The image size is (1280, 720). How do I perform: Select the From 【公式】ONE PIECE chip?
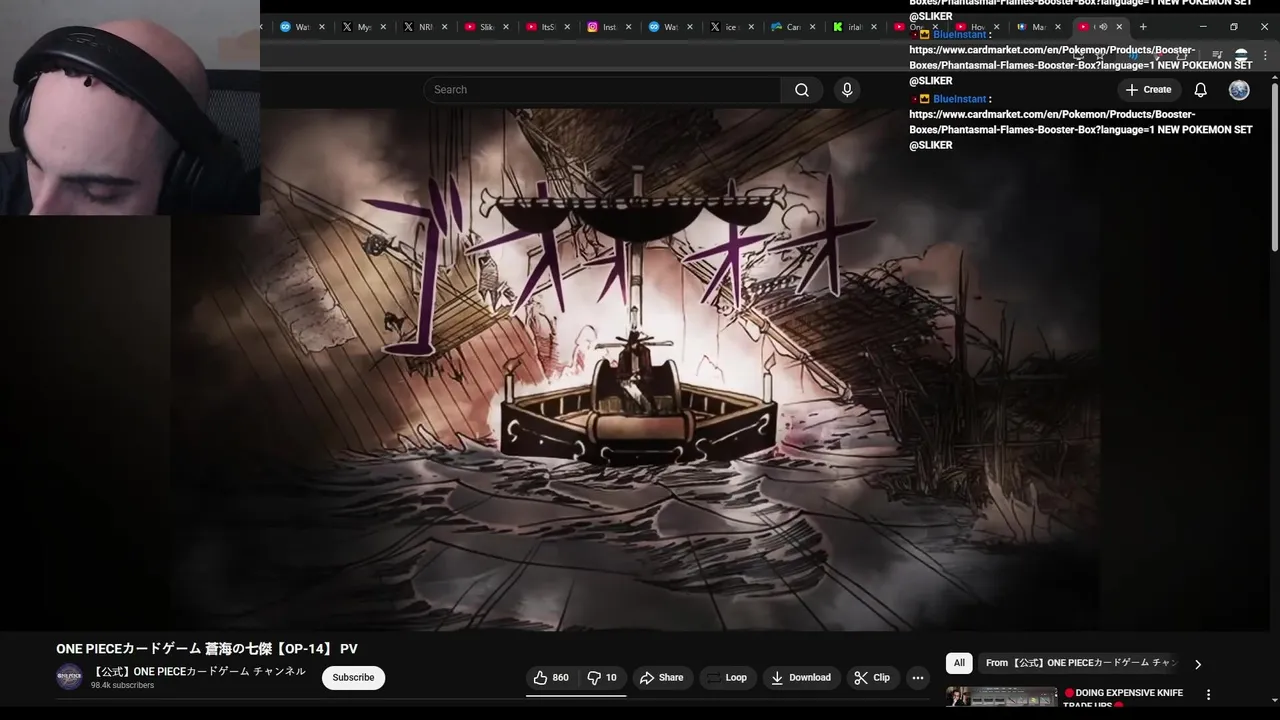point(1081,663)
